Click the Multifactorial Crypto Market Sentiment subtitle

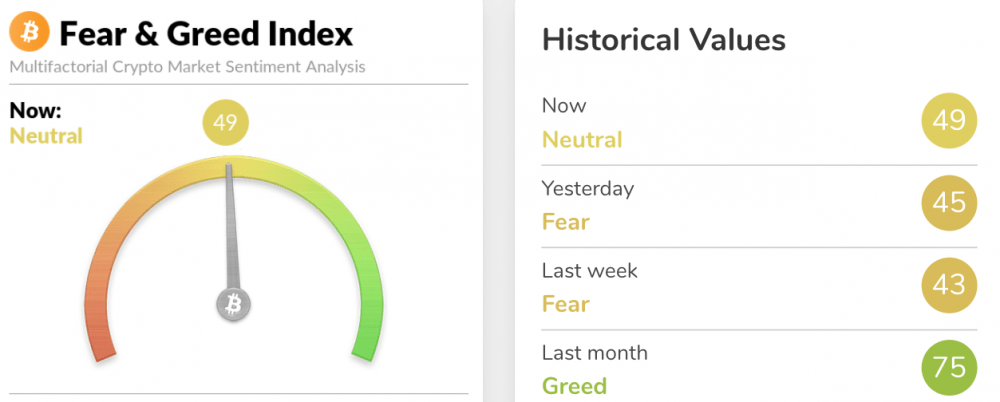click(x=188, y=66)
